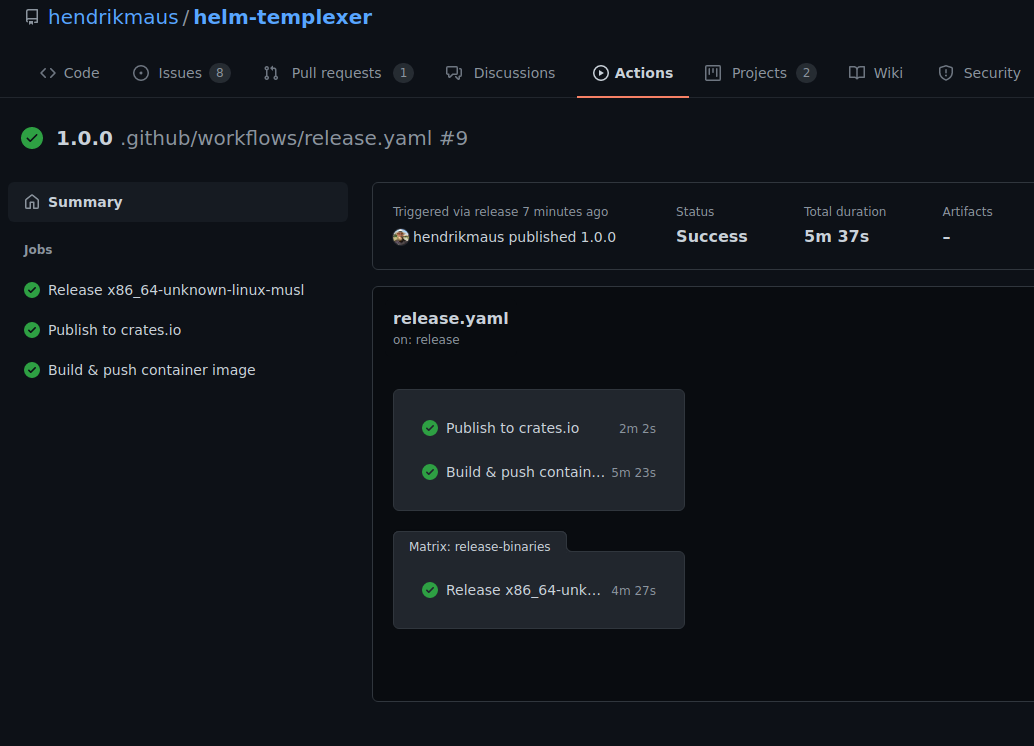Select the Actions tab

point(633,73)
